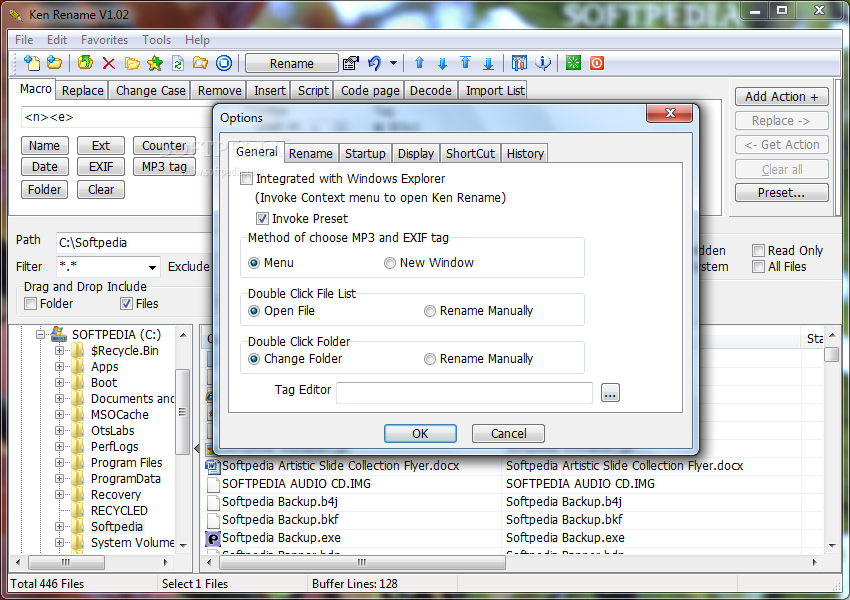Image resolution: width=850 pixels, height=600 pixels.
Task: Click the Ken Rename title bar icon
Action: point(16,15)
